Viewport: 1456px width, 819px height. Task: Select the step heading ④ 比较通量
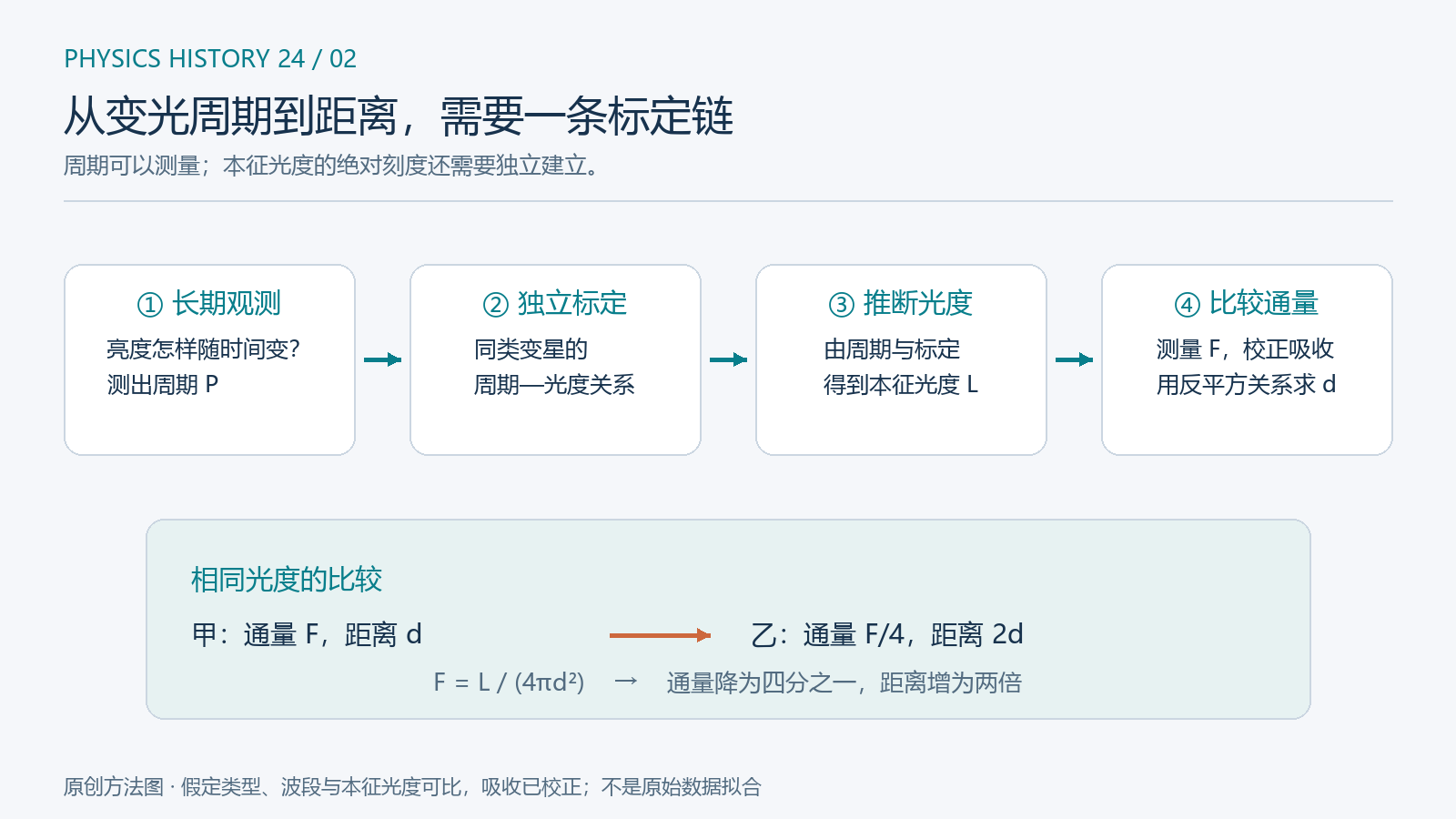(1247, 303)
